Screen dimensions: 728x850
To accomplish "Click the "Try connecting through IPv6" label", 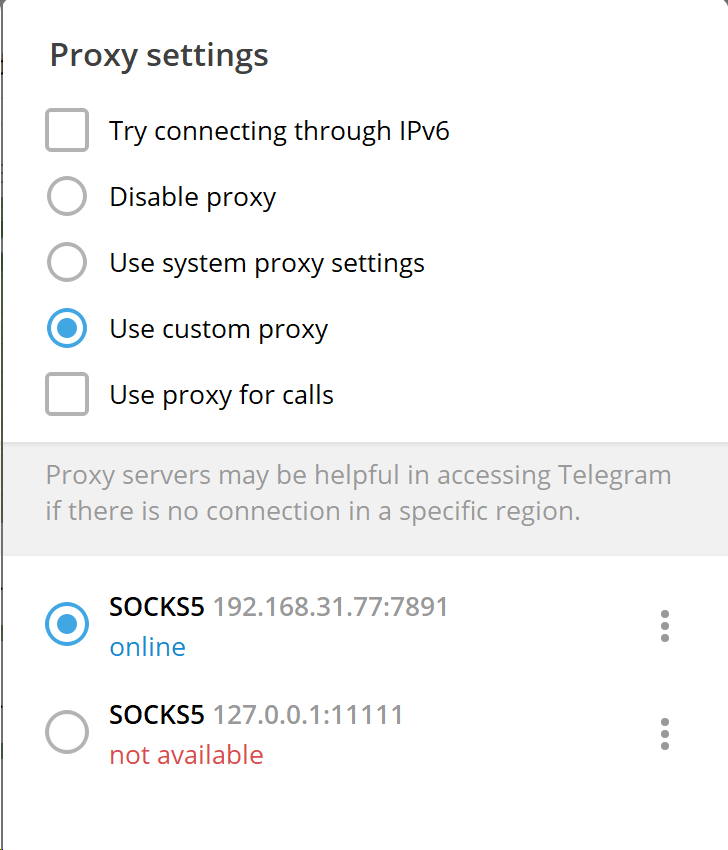I will pyautogui.click(x=279, y=132).
